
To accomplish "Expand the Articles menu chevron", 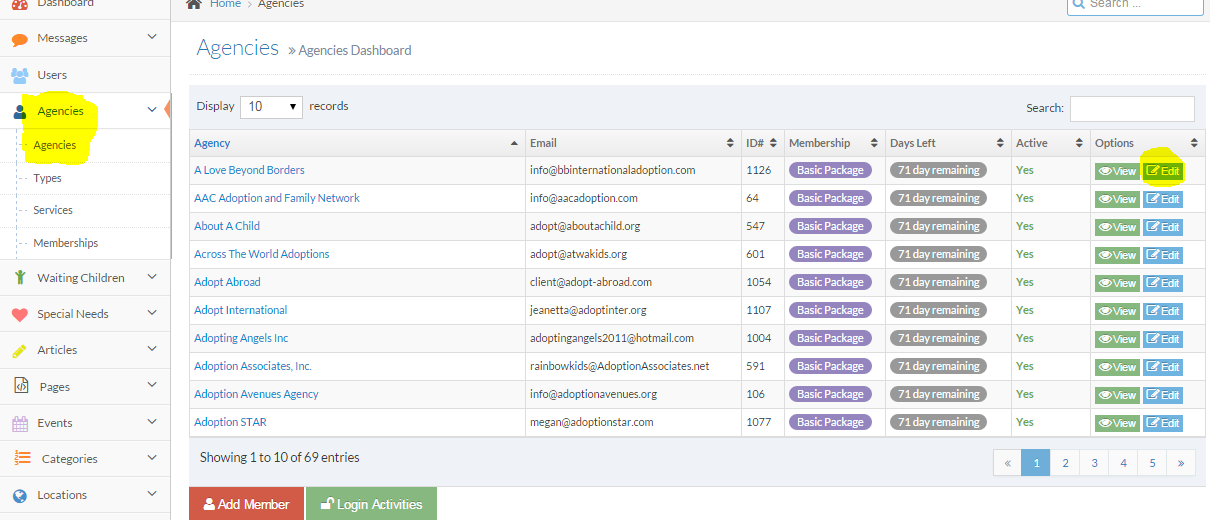I will [x=152, y=349].
